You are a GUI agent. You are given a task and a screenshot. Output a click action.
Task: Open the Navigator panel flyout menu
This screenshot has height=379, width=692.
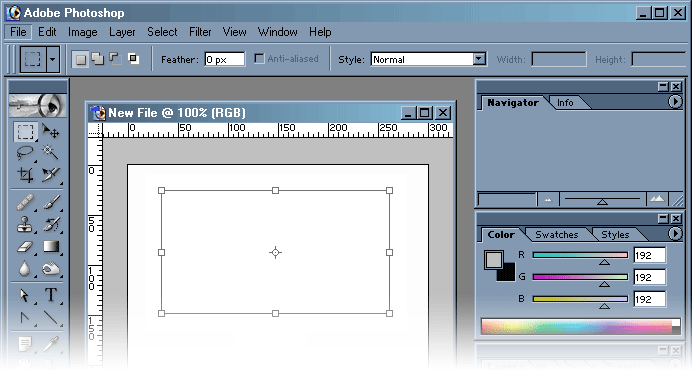674,102
